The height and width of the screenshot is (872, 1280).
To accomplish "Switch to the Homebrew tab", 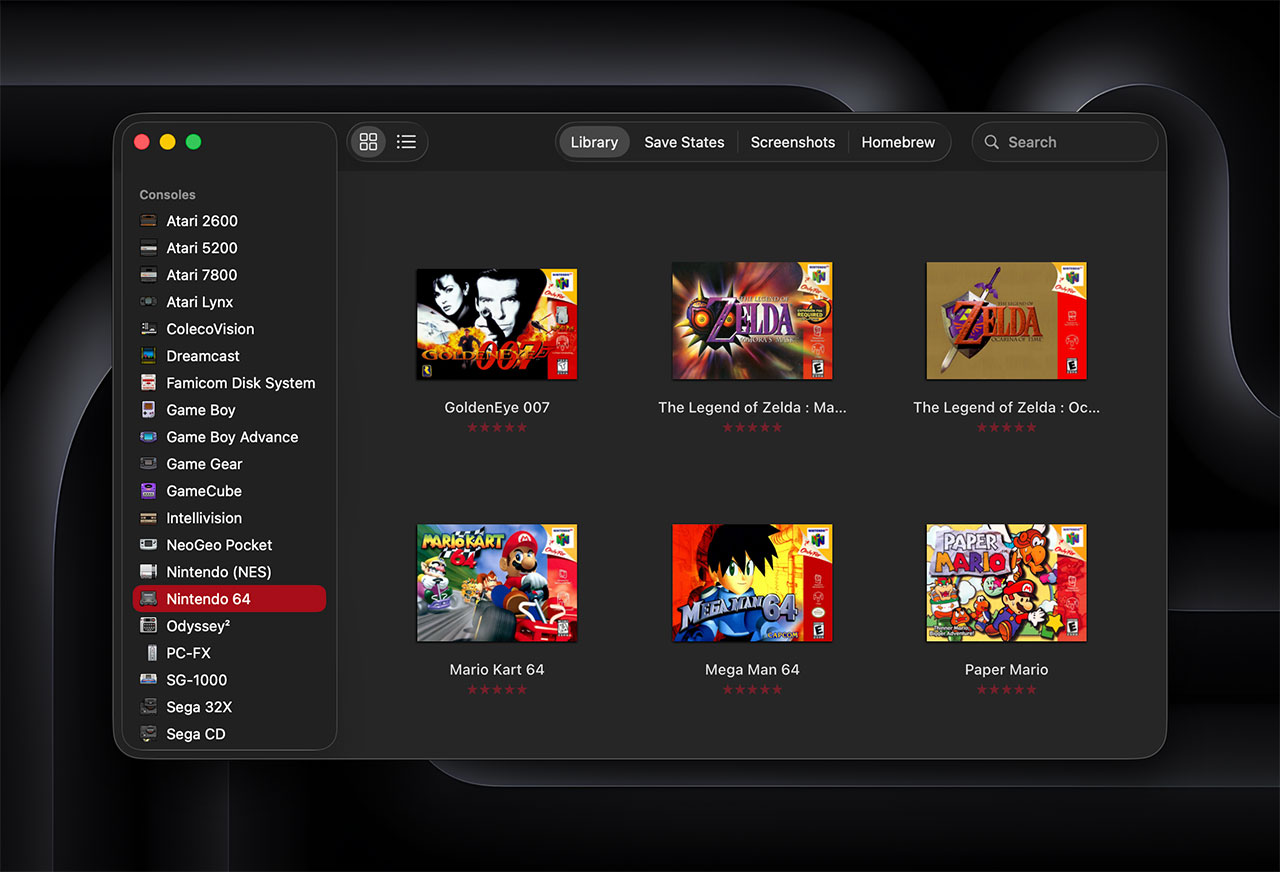I will coord(898,142).
